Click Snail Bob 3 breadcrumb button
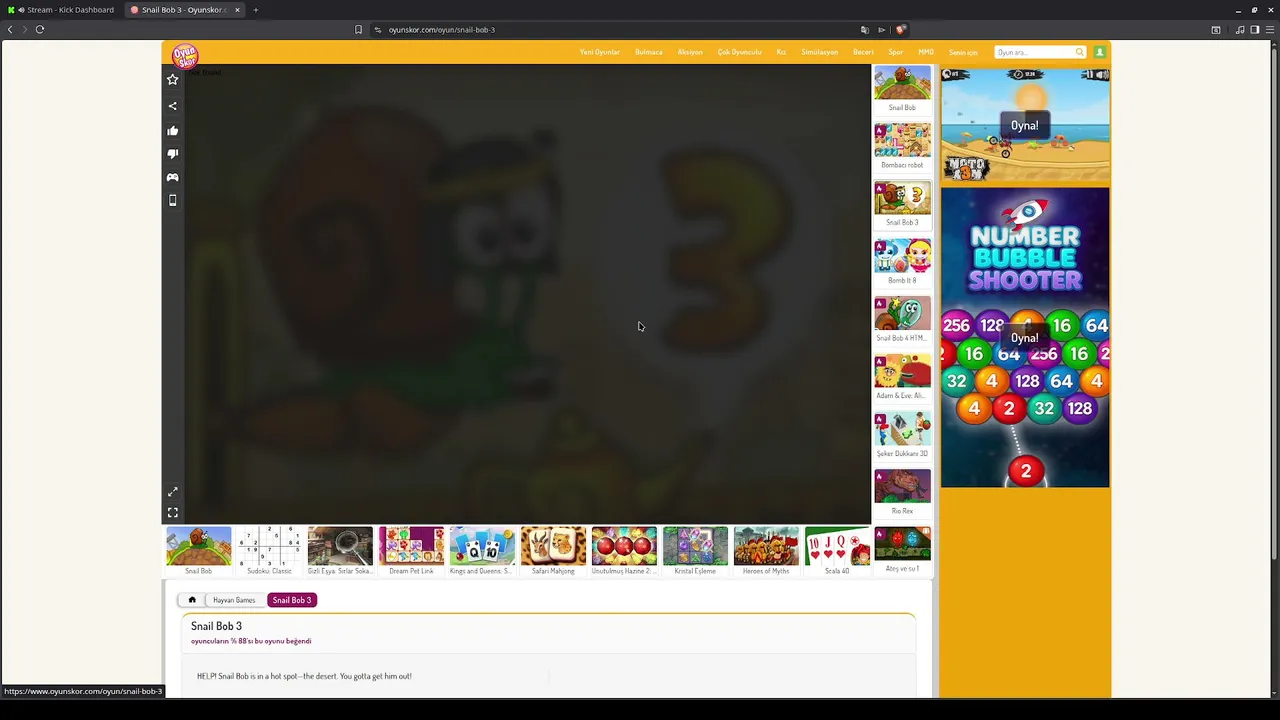The width and height of the screenshot is (1280, 720). point(292,600)
